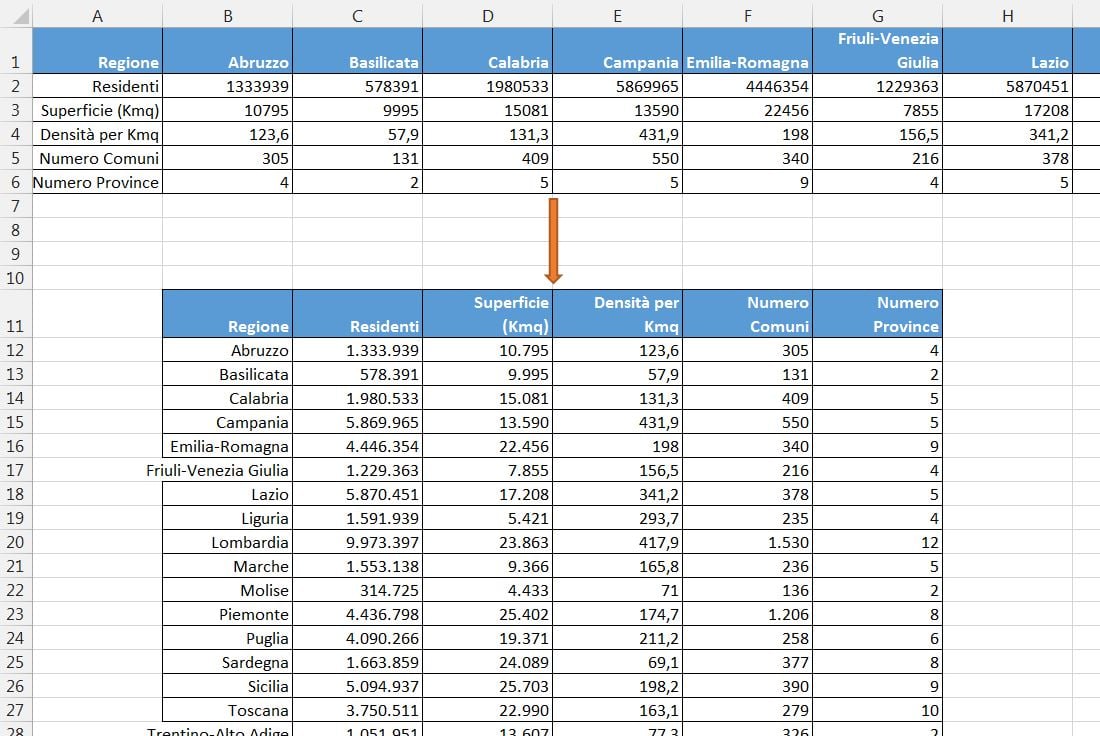The image size is (1100, 736).
Task: Click the 'Densità per Kmq' label in row 4
Action: click(x=98, y=134)
